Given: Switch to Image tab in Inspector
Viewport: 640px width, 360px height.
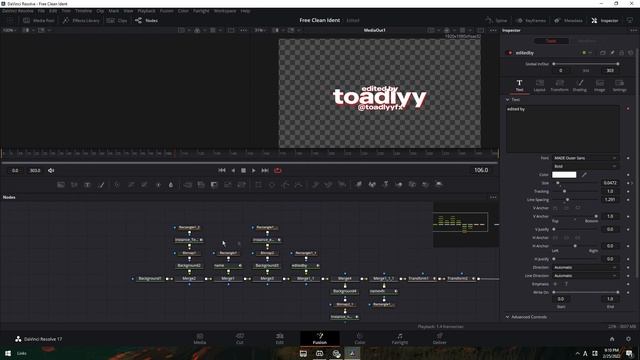Looking at the screenshot, I should point(600,86).
